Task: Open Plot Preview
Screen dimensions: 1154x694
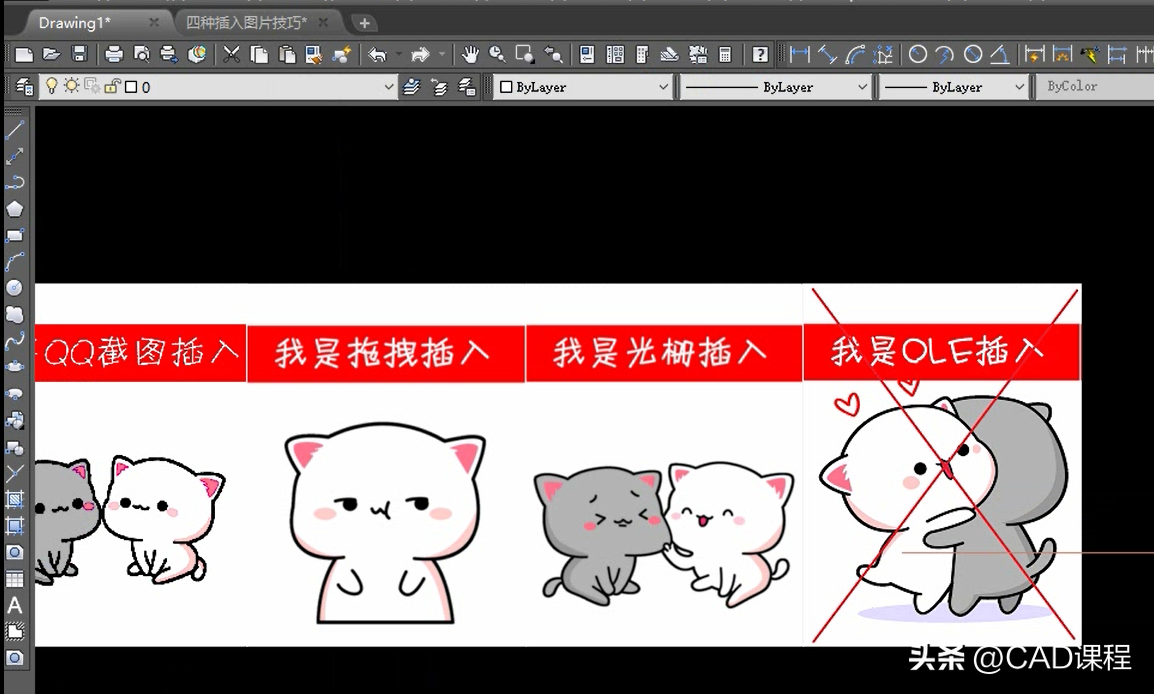Action: point(141,54)
